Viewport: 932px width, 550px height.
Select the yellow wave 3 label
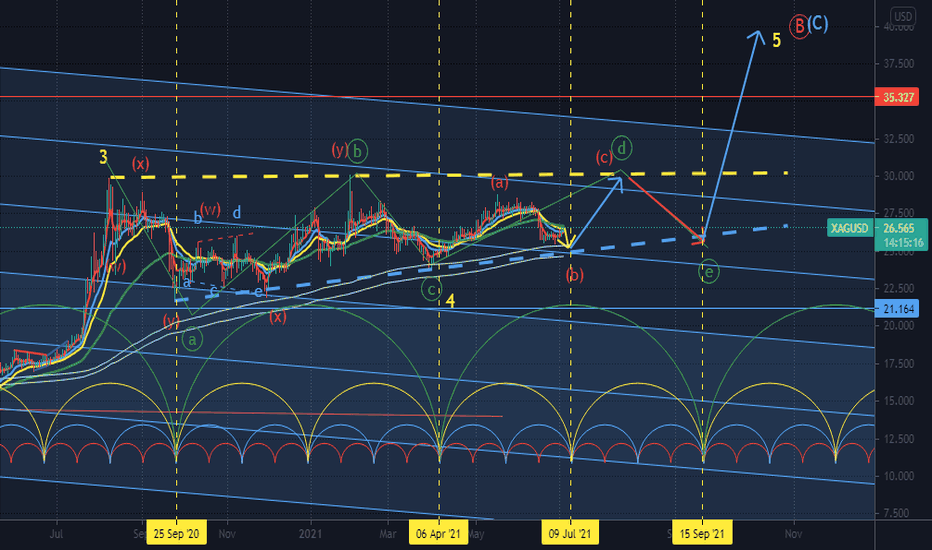(103, 157)
